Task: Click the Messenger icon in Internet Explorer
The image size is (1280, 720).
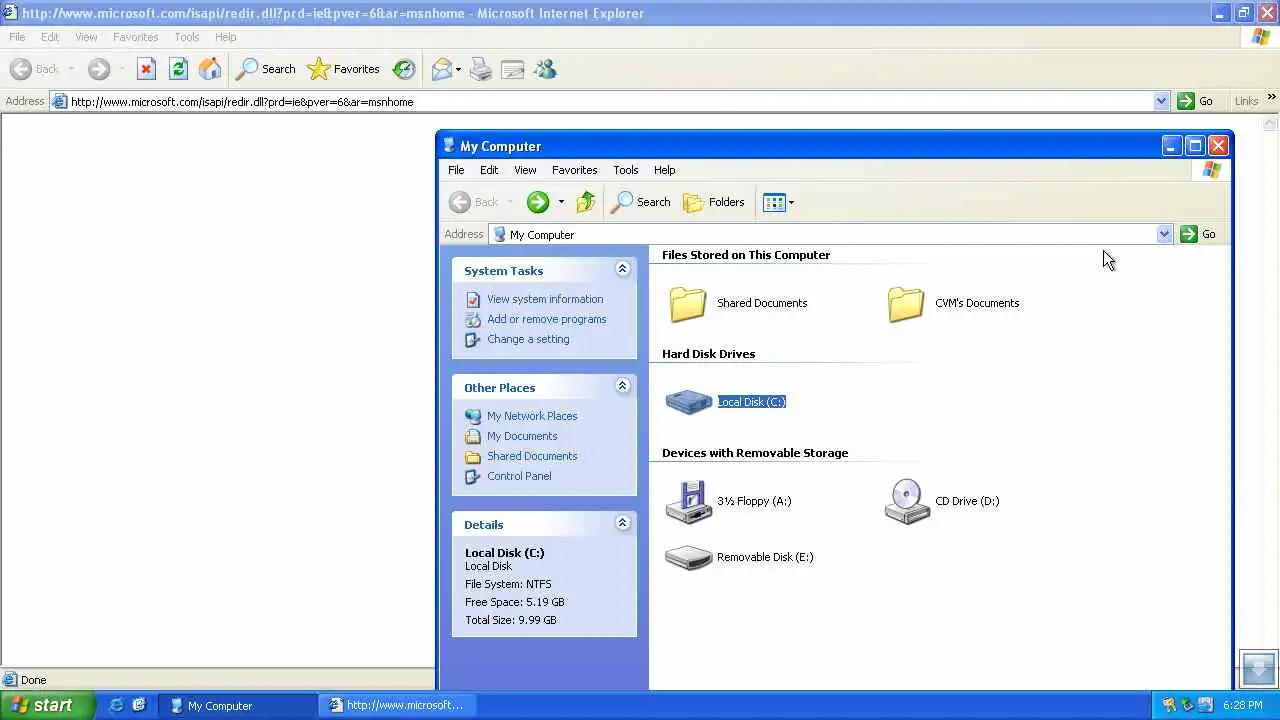Action: pos(545,69)
